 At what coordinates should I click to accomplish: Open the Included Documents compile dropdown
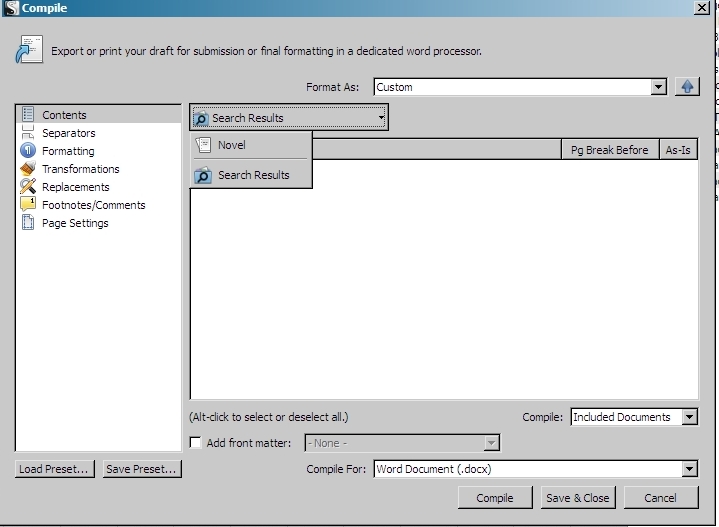[633, 417]
